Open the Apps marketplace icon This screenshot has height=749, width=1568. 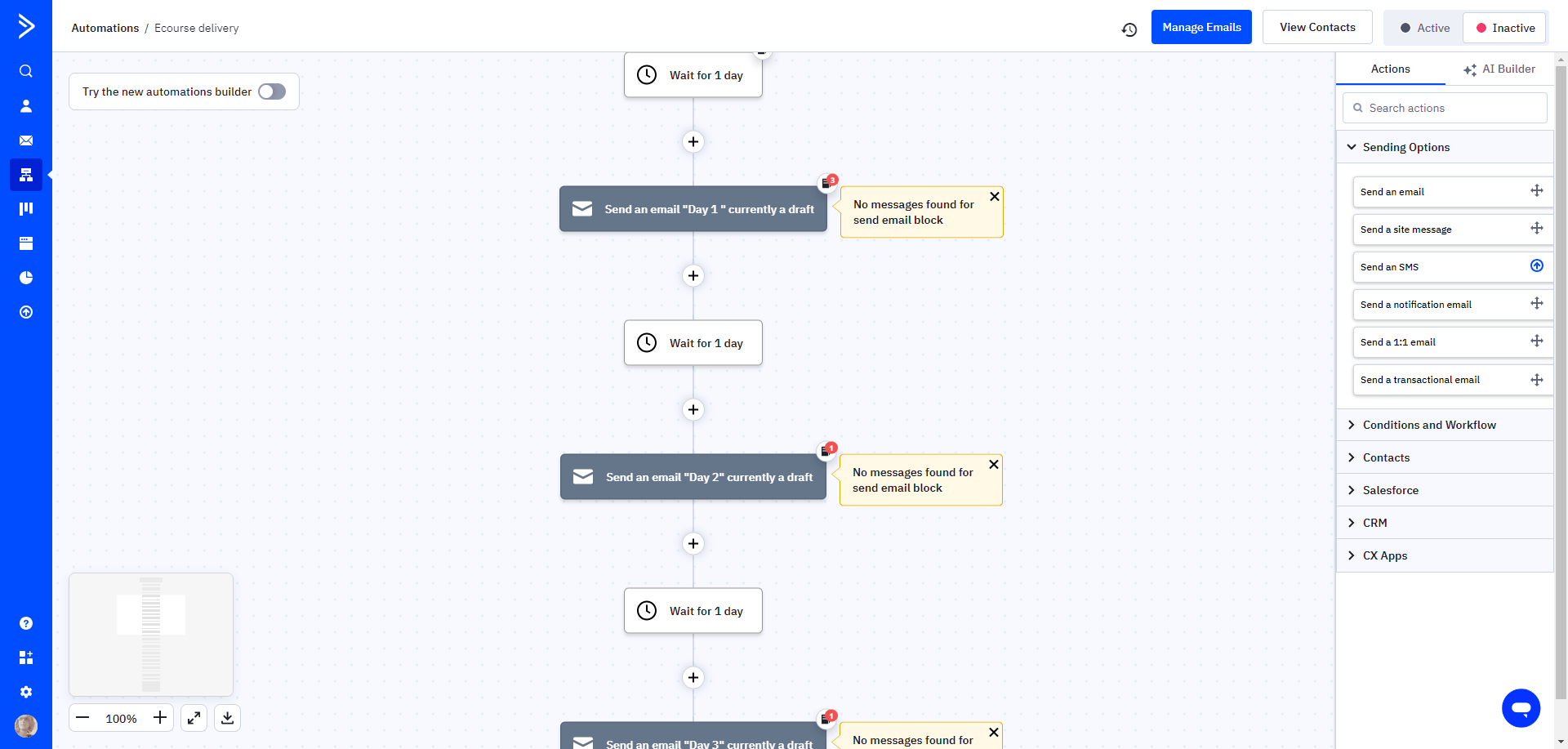click(x=25, y=658)
